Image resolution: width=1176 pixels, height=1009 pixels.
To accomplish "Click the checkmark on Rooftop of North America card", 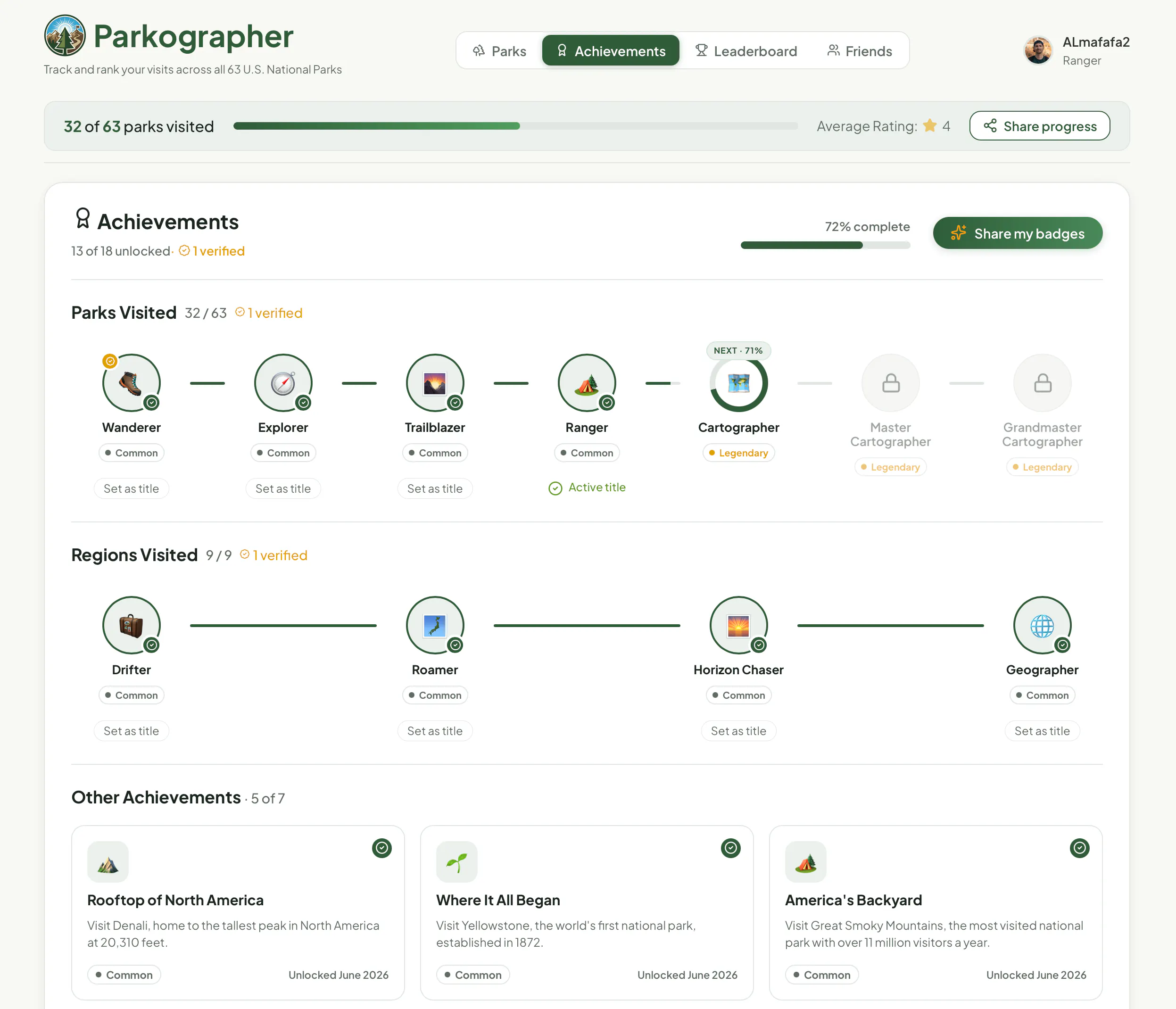I will 382,848.
